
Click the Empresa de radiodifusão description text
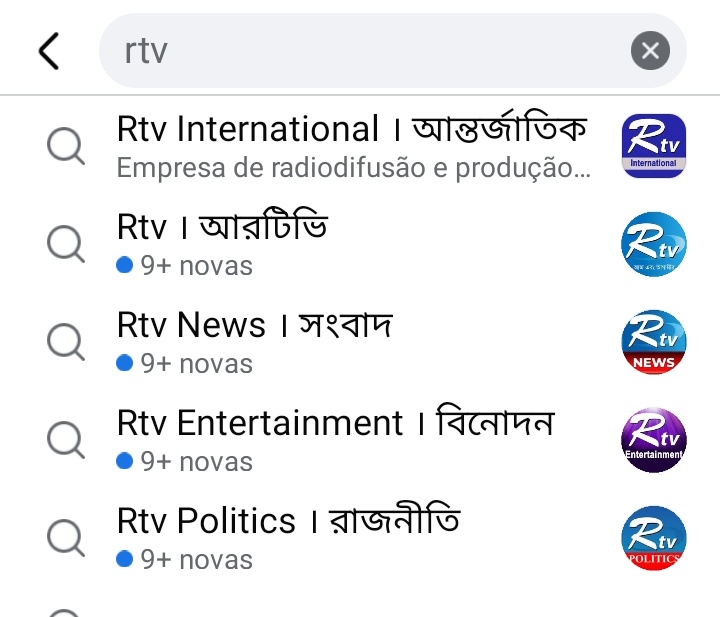(x=354, y=168)
